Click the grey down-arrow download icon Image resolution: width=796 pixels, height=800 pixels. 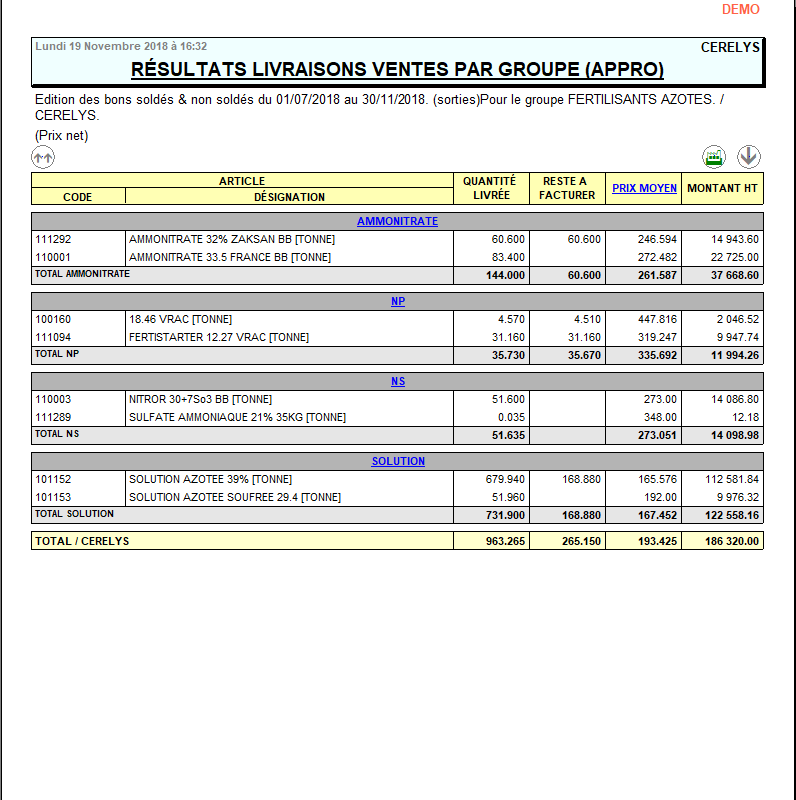coord(749,157)
